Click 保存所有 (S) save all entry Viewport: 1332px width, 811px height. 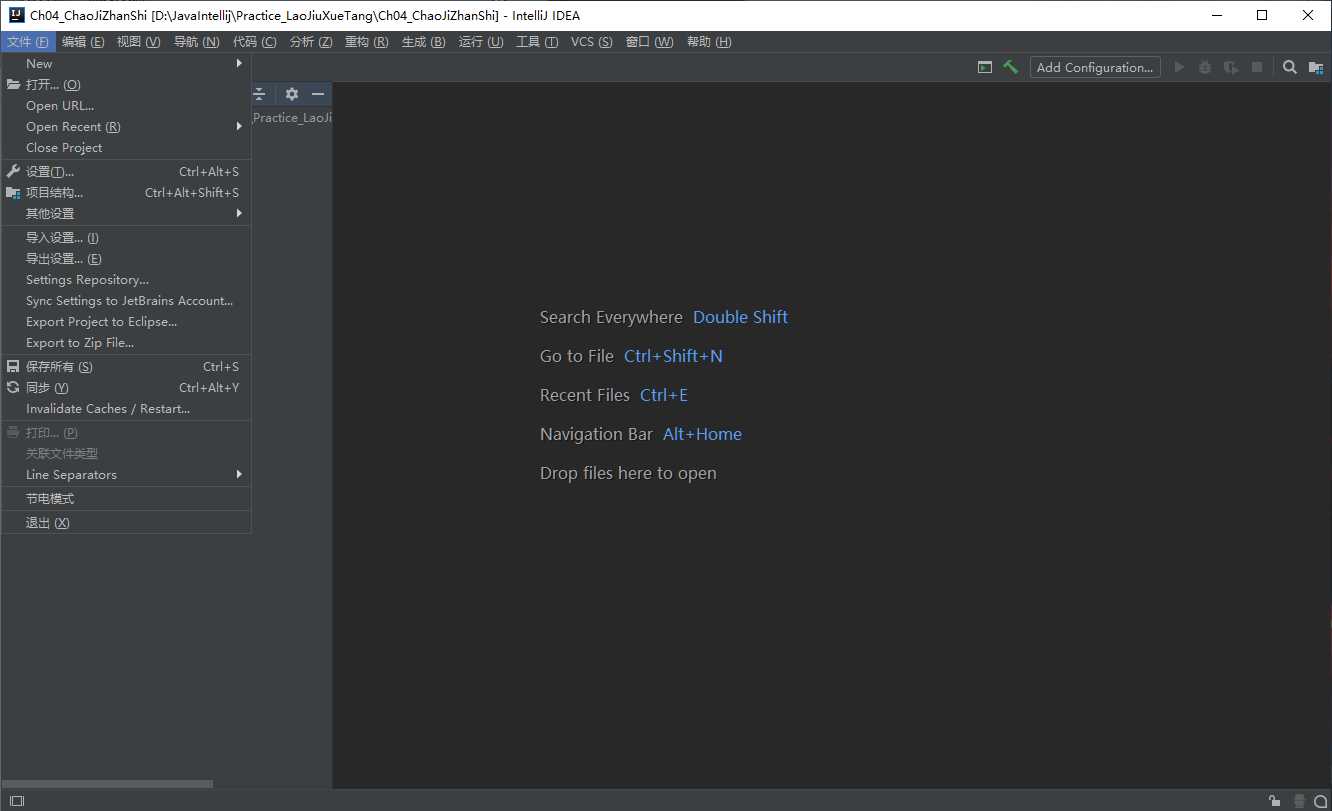pos(126,366)
